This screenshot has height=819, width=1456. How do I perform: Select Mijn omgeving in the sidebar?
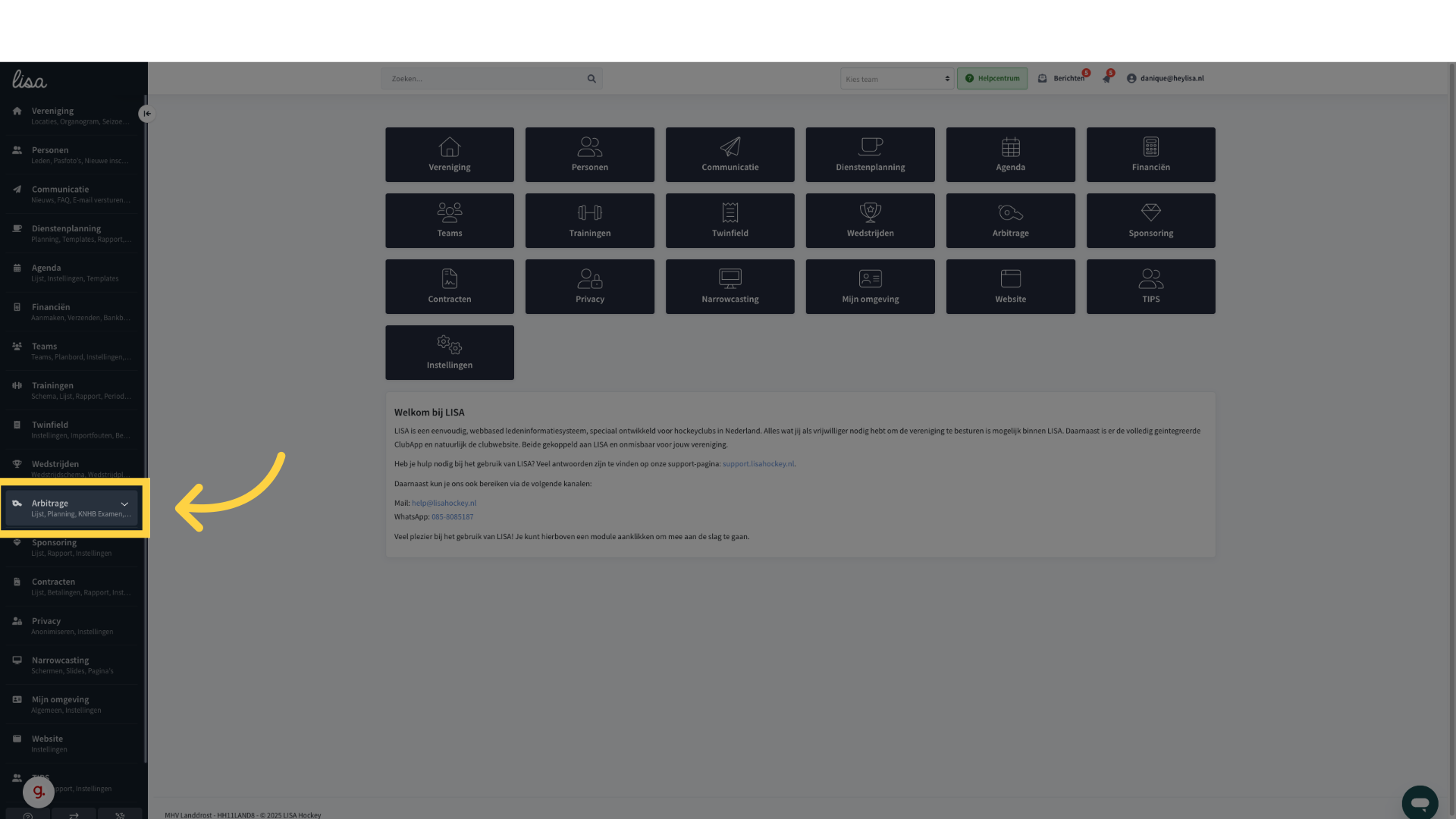tap(72, 704)
